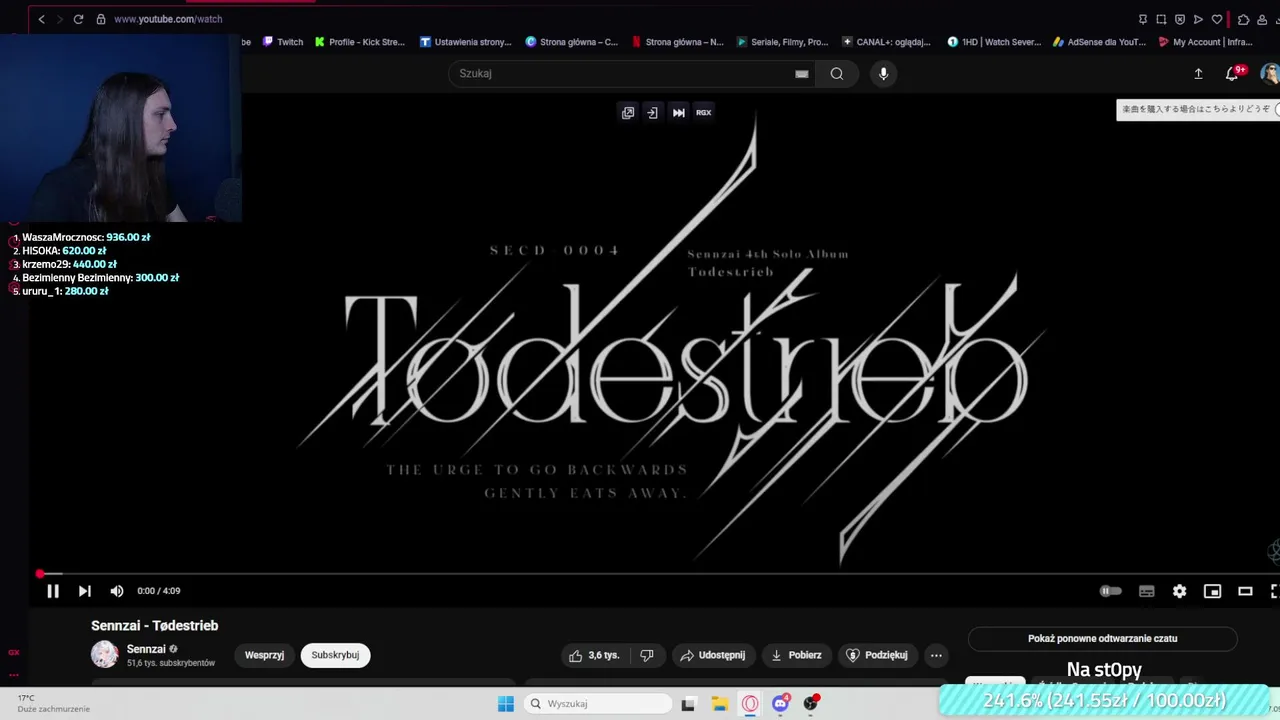Pause the video with the pause button

click(53, 591)
